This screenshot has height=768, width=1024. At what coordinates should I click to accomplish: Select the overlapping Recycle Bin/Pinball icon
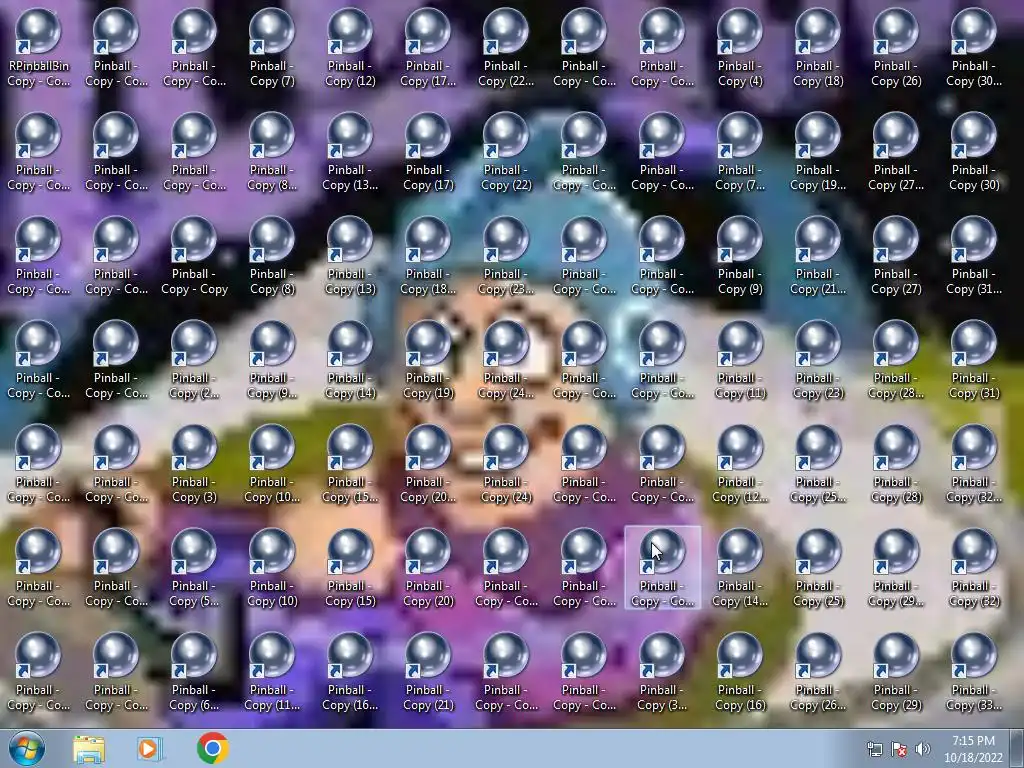39,48
